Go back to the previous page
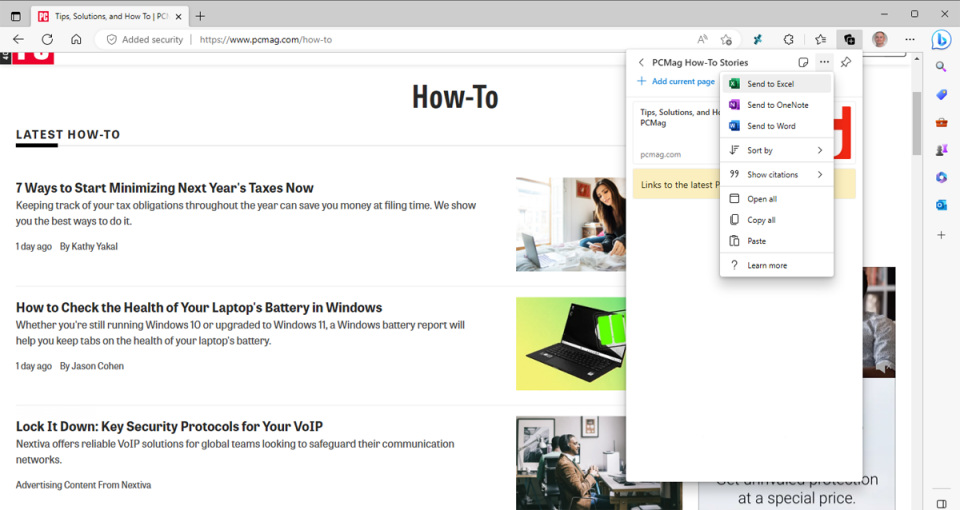The height and width of the screenshot is (510, 960). [18, 39]
